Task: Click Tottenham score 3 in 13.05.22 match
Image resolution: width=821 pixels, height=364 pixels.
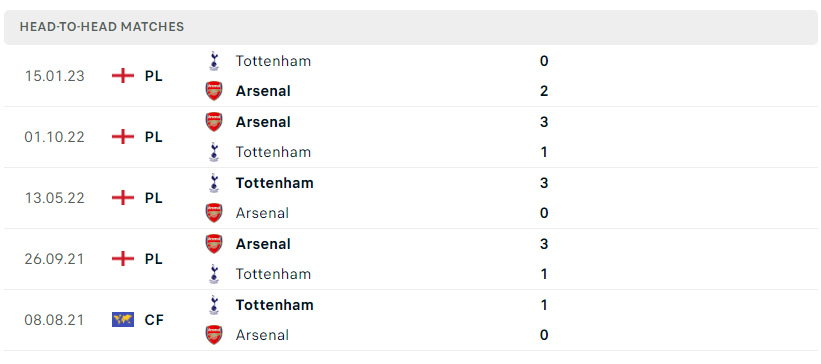Action: click(544, 183)
